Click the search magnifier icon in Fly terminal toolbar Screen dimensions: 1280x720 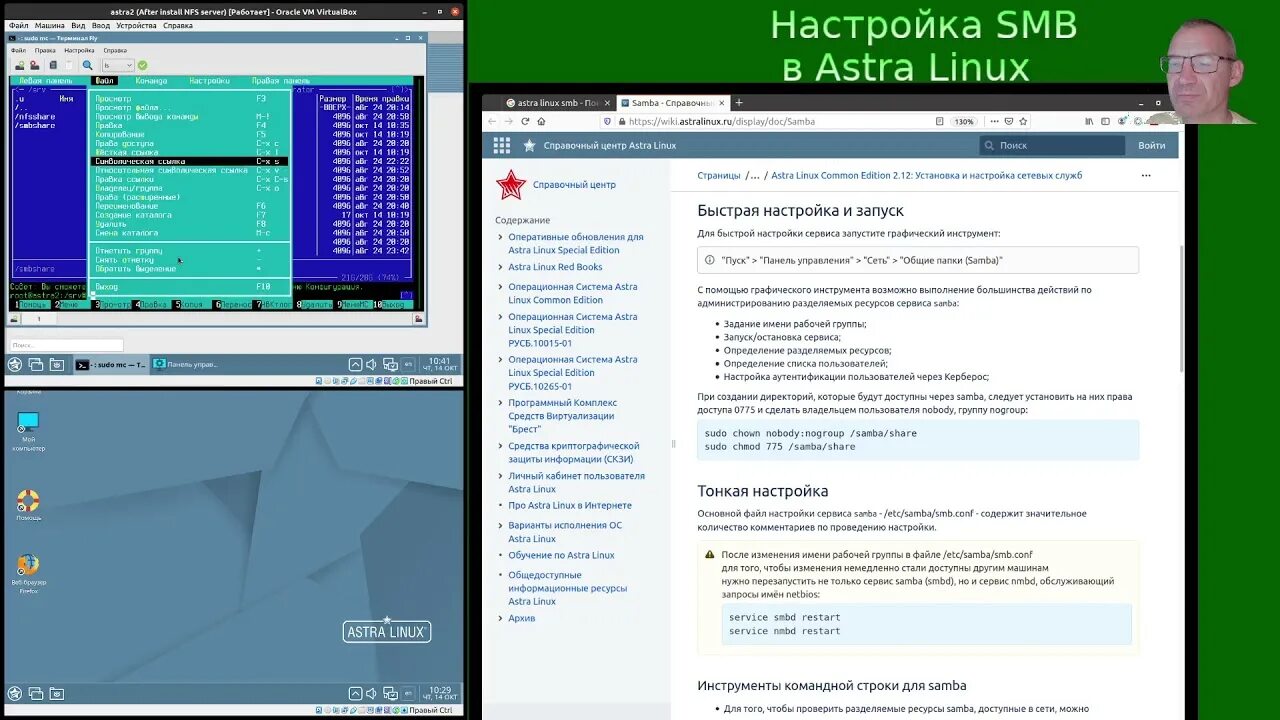(88, 65)
